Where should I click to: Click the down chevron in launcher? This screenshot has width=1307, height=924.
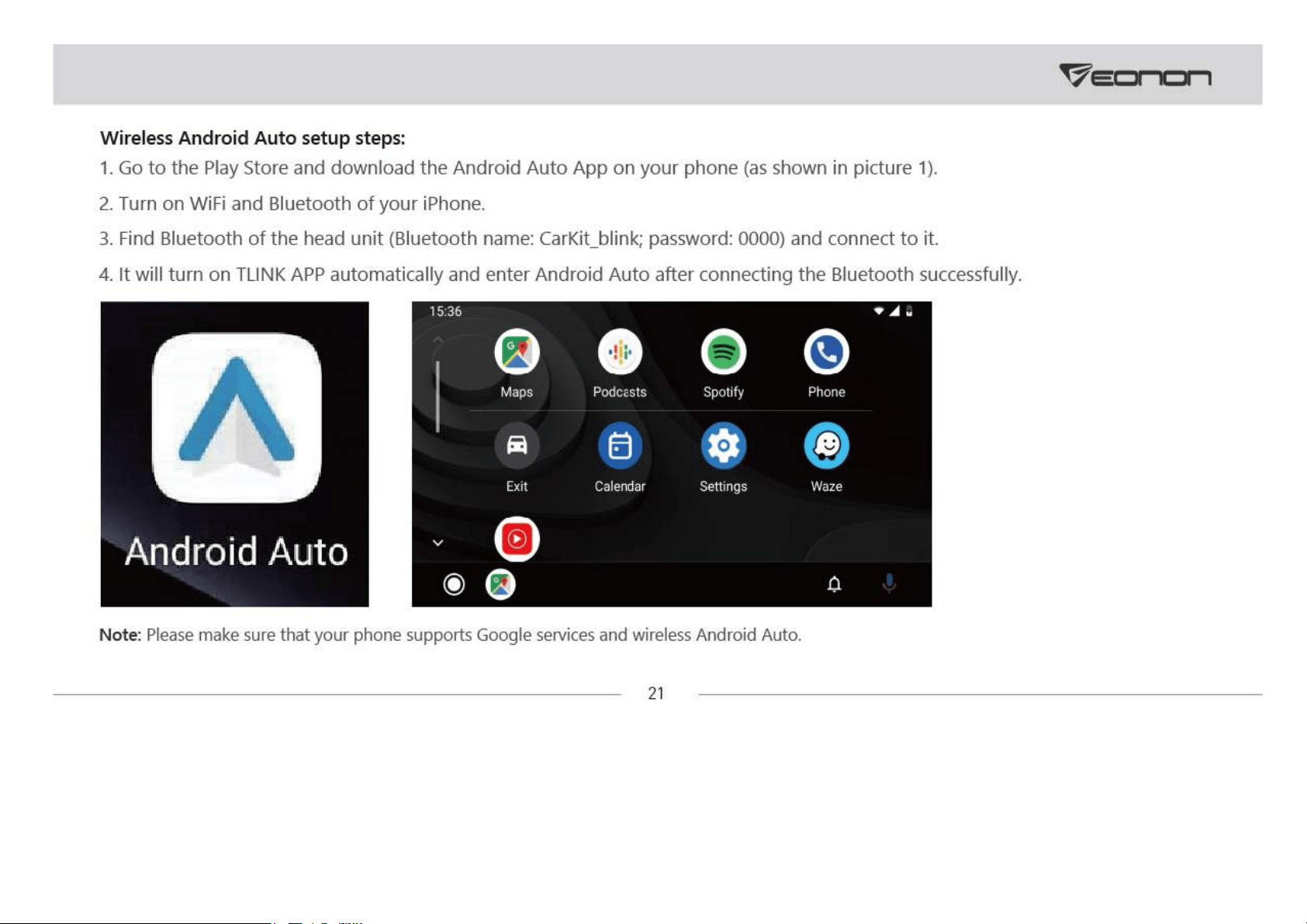[437, 542]
